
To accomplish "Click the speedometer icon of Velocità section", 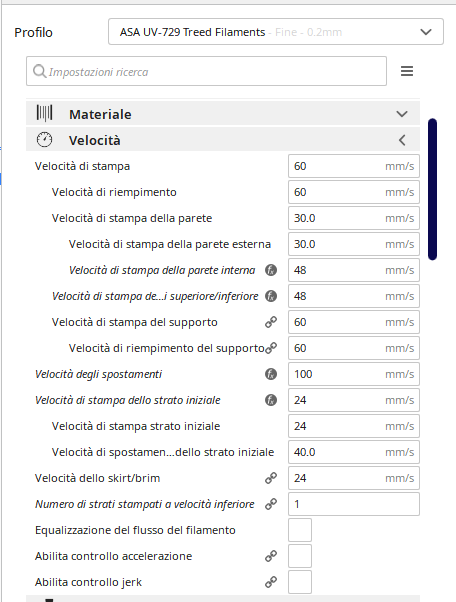I will point(45,140).
